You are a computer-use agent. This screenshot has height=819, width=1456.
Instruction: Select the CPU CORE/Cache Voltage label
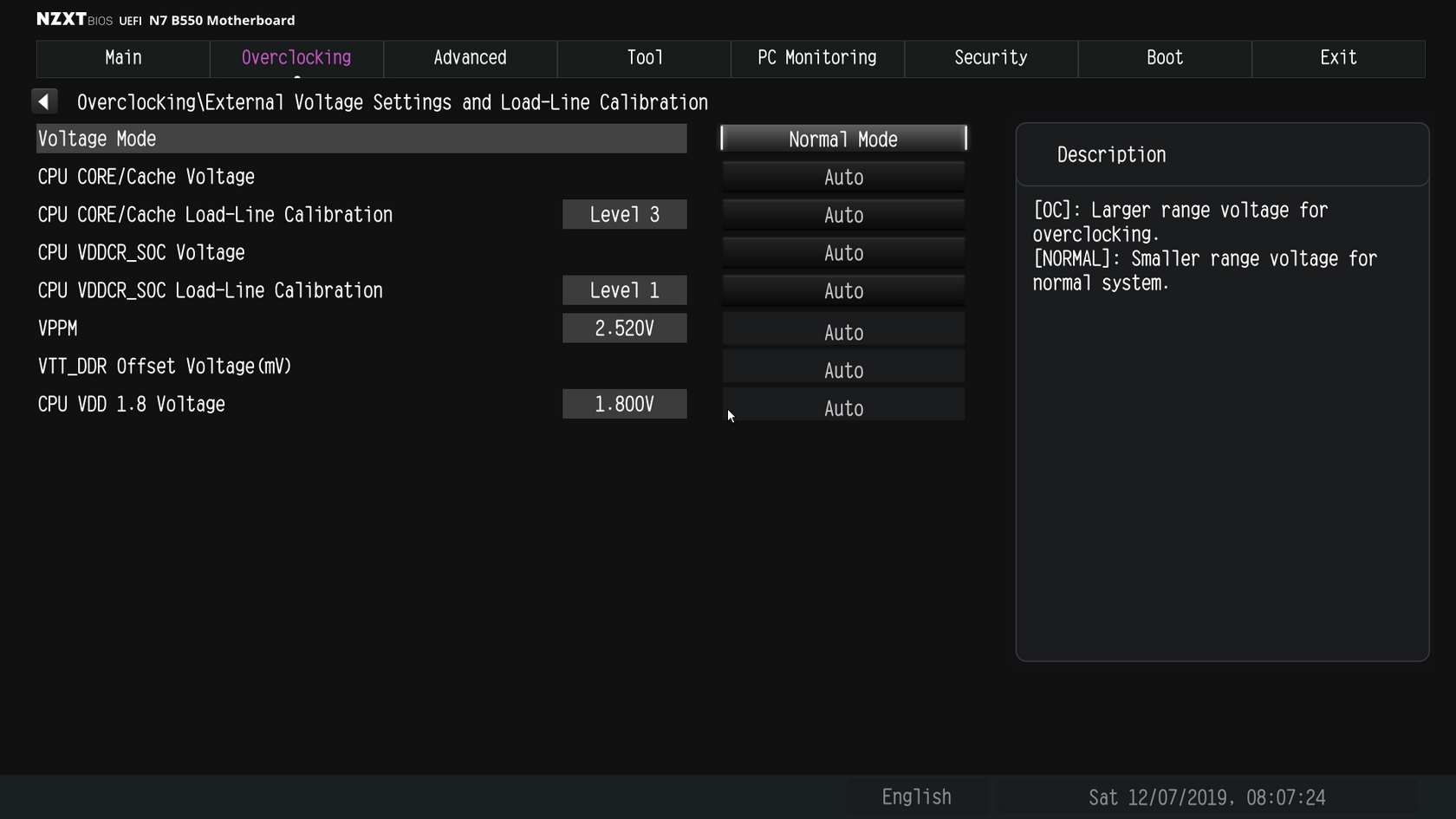coord(146,177)
